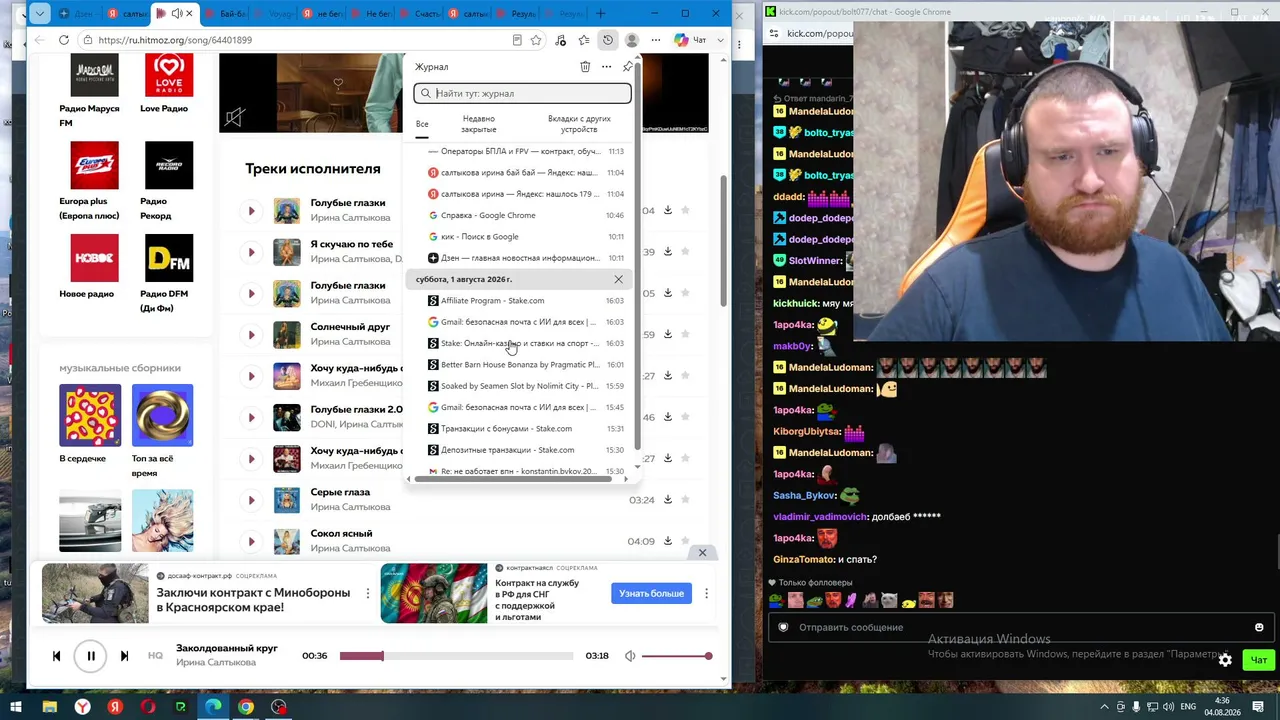Play the Солнечный друг track

(x=251, y=335)
